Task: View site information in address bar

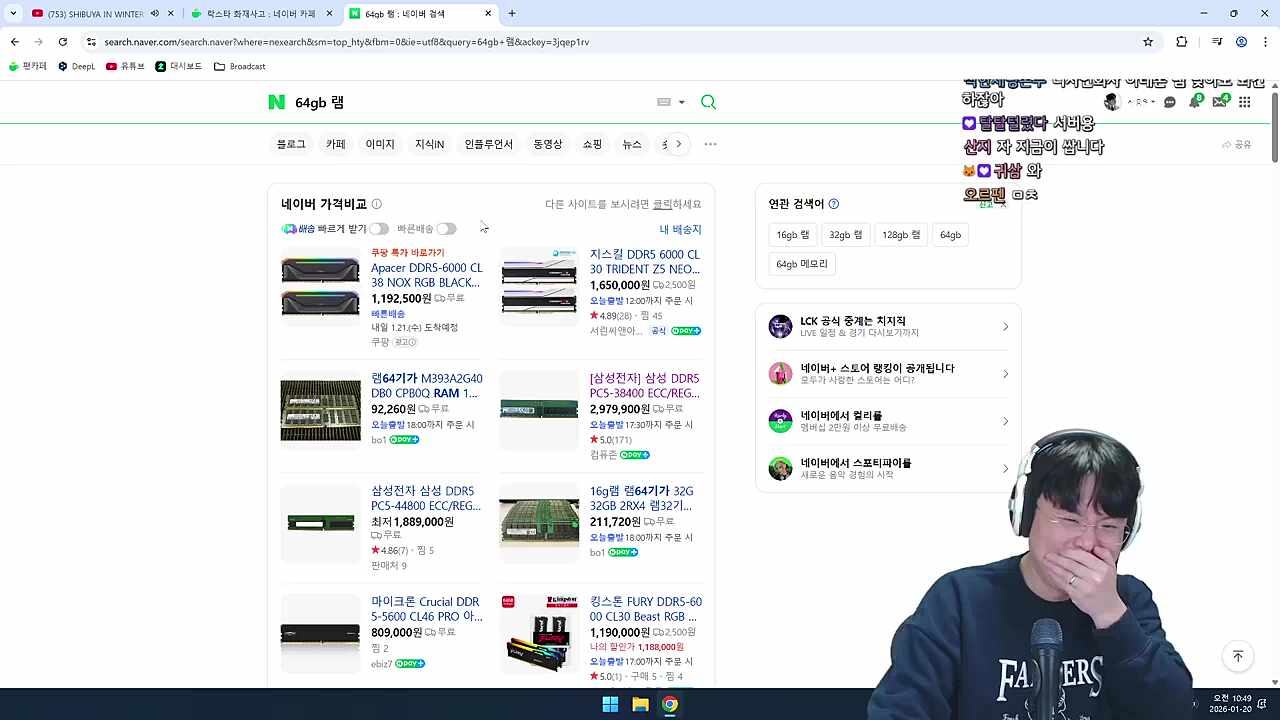Action: [91, 42]
